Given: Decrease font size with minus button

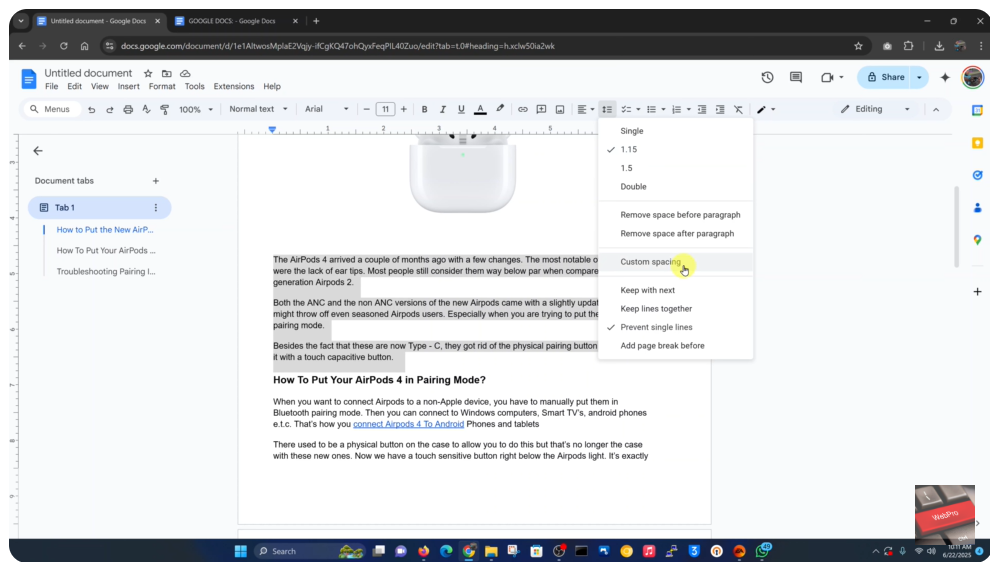Looking at the screenshot, I should click(366, 109).
